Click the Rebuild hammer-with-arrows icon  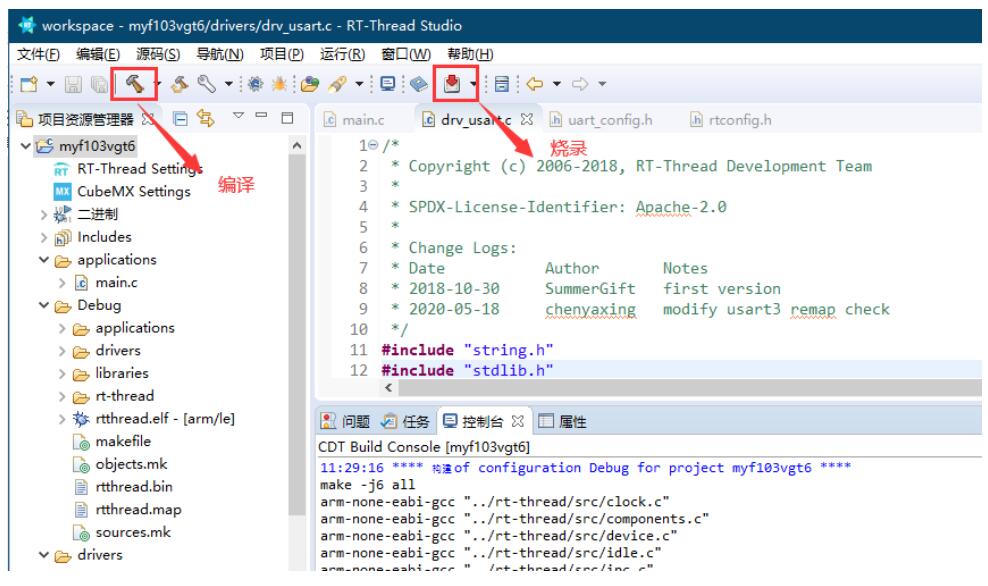point(180,84)
